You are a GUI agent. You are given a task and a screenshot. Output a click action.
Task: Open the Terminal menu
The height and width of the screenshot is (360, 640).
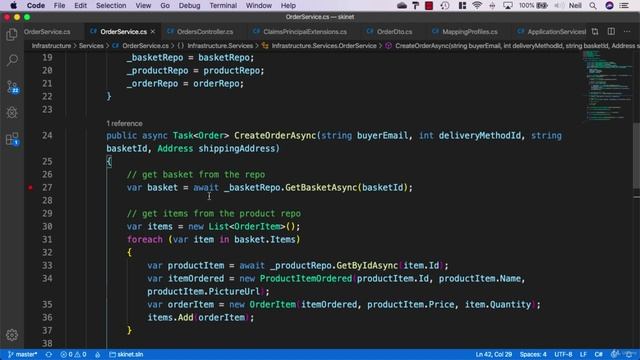coord(223,5)
